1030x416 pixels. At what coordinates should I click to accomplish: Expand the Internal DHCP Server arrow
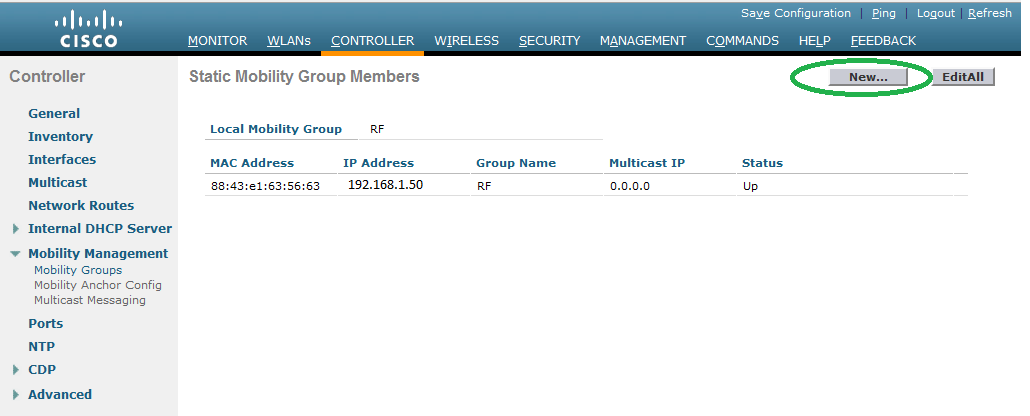pos(16,229)
